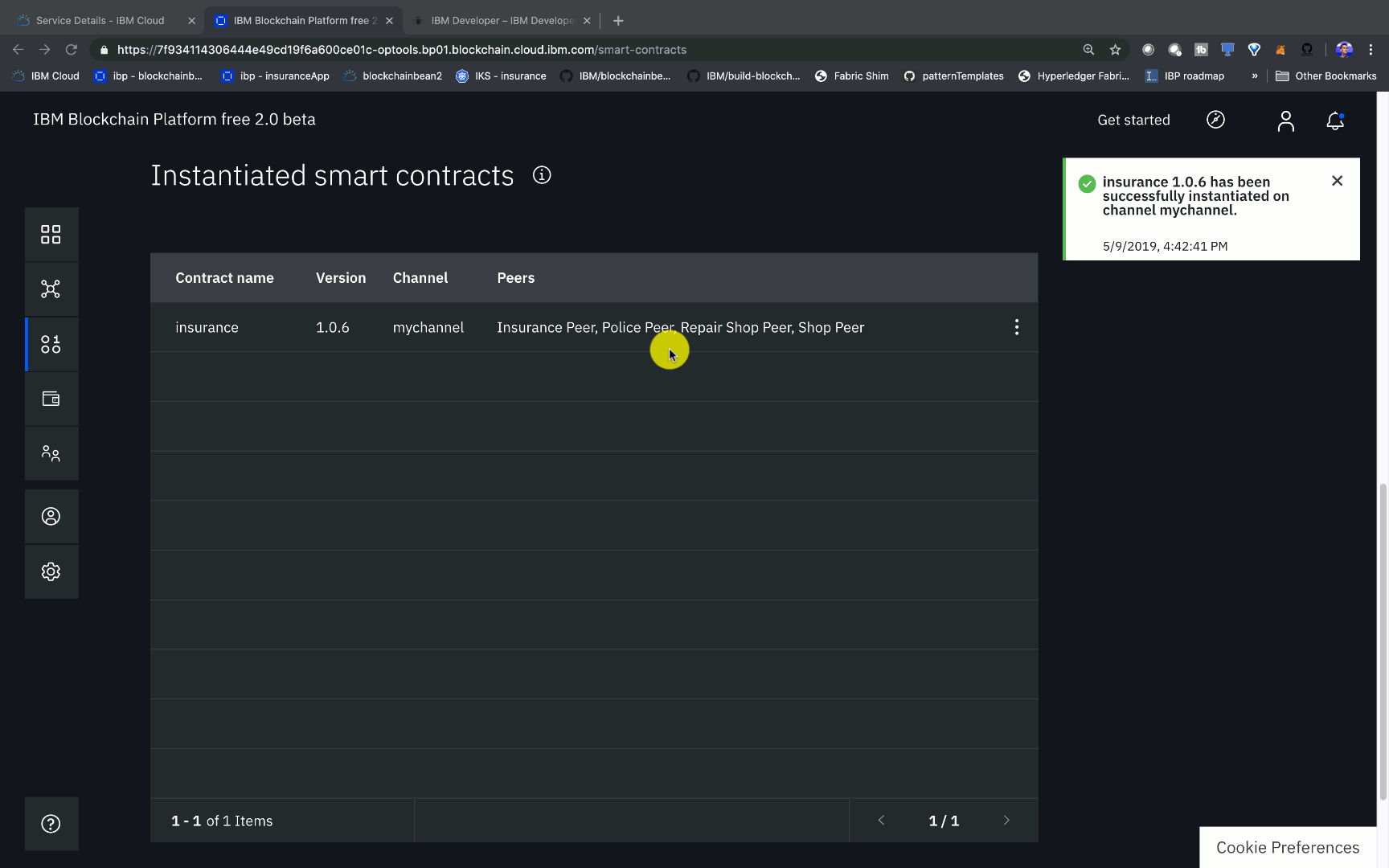This screenshot has height=868, width=1389.
Task: Open IBM/build-blockch... GitHub bookmark
Action: (744, 76)
